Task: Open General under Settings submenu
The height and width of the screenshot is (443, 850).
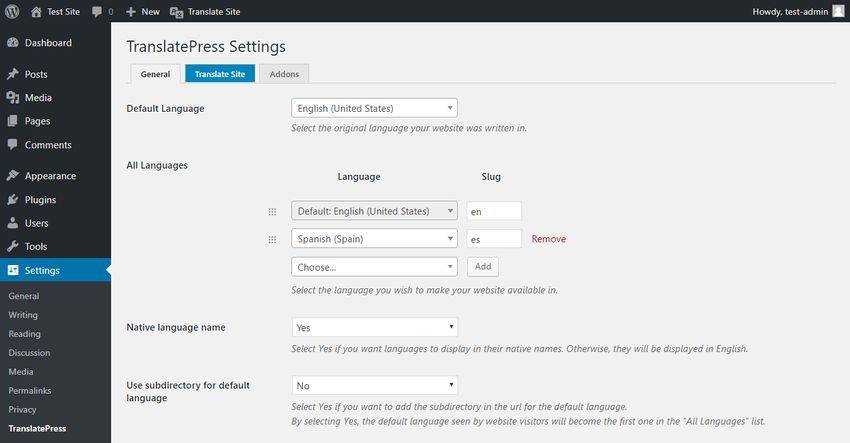Action: [24, 296]
